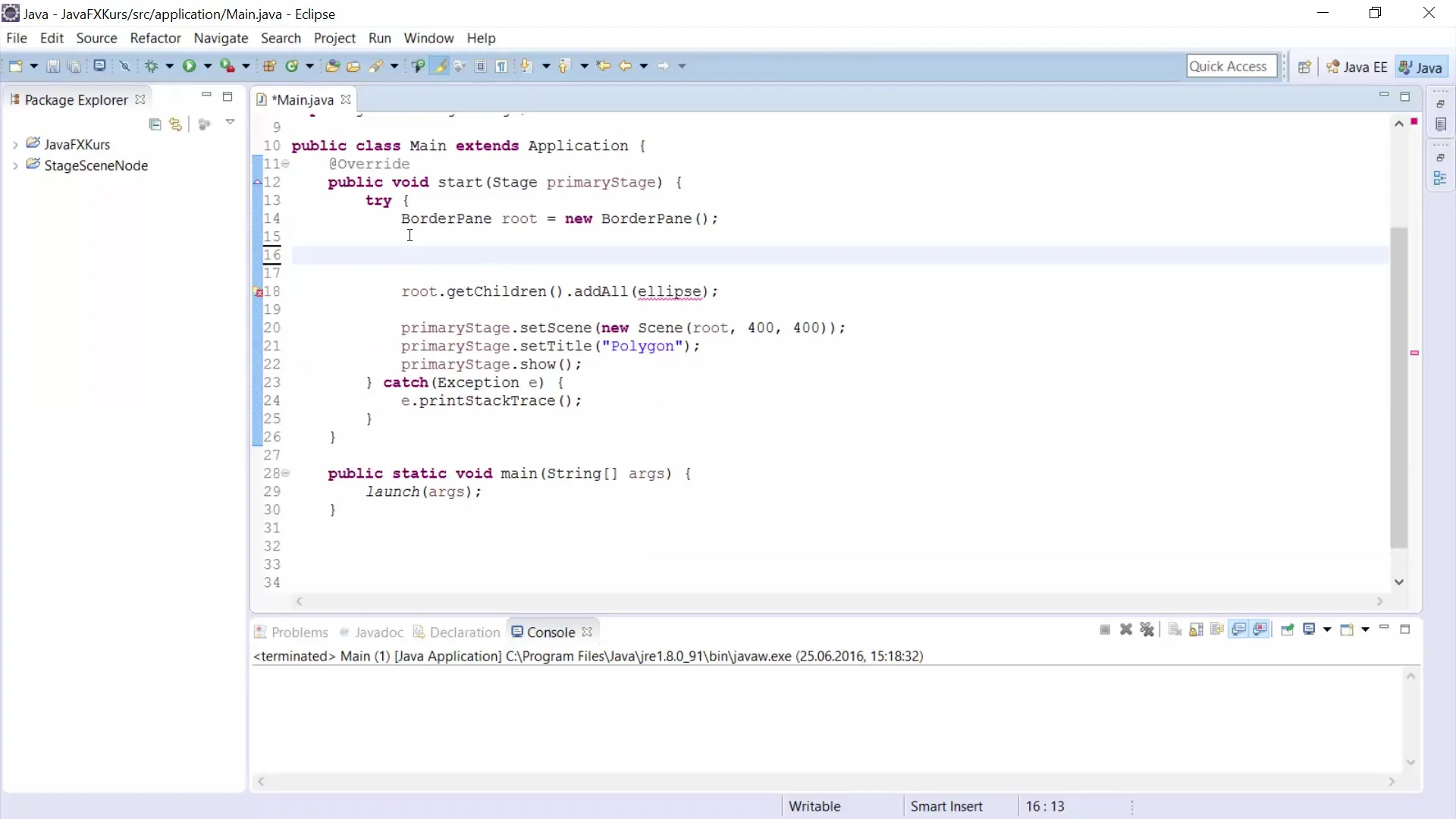Click the Save All icon

coord(74,66)
